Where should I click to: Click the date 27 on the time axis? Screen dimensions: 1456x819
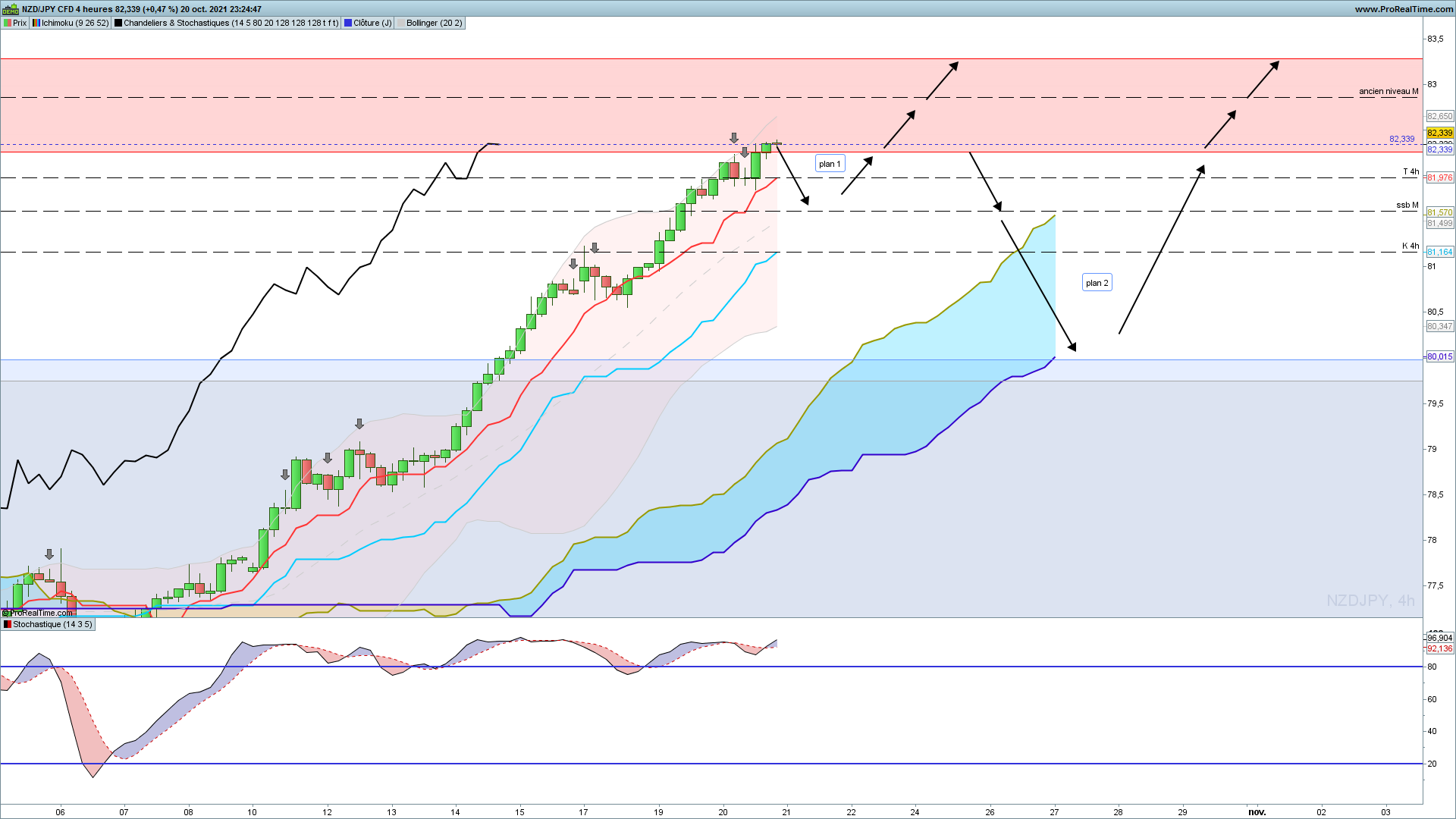[1054, 812]
